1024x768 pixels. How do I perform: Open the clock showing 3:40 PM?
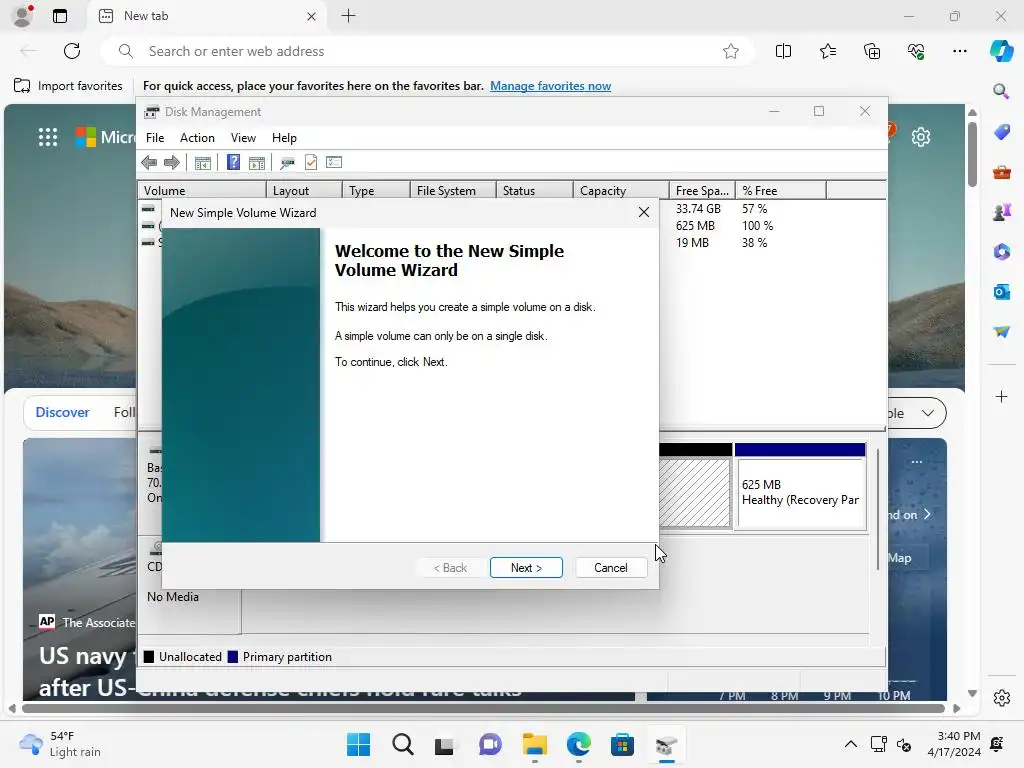(x=953, y=744)
